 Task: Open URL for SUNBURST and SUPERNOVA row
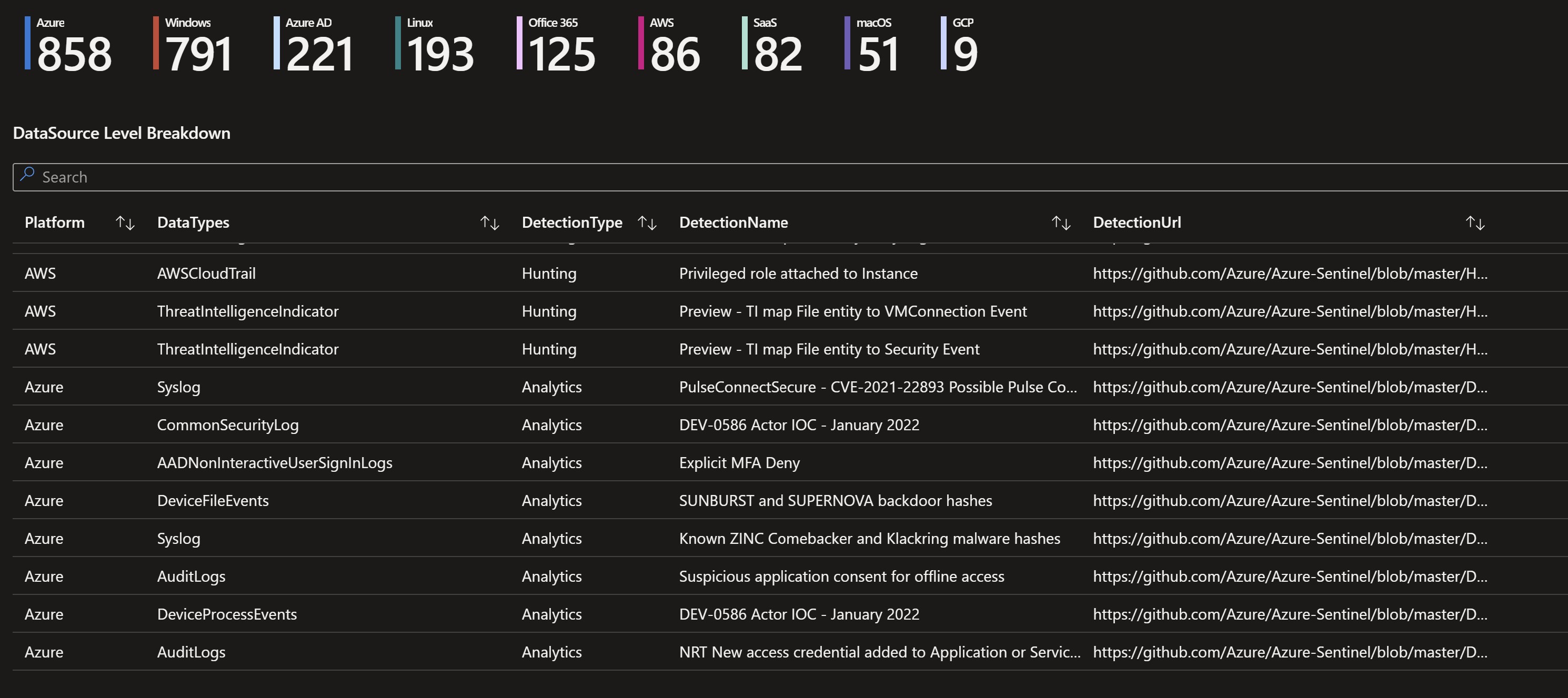[x=1290, y=501]
